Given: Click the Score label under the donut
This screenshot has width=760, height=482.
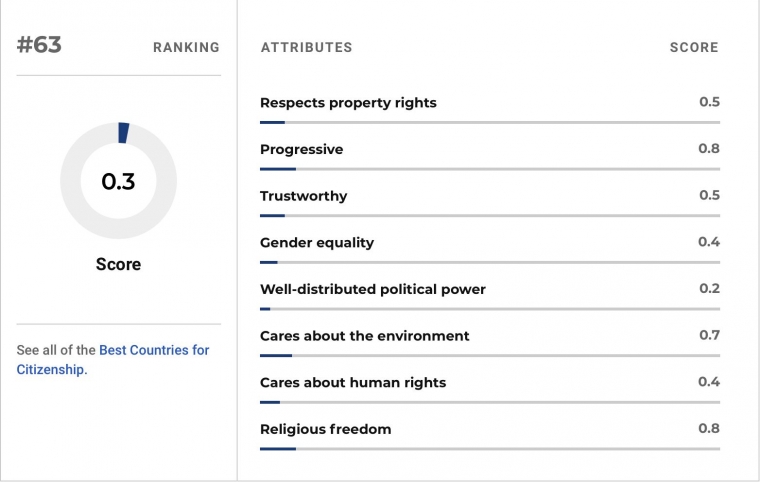Looking at the screenshot, I should (118, 264).
